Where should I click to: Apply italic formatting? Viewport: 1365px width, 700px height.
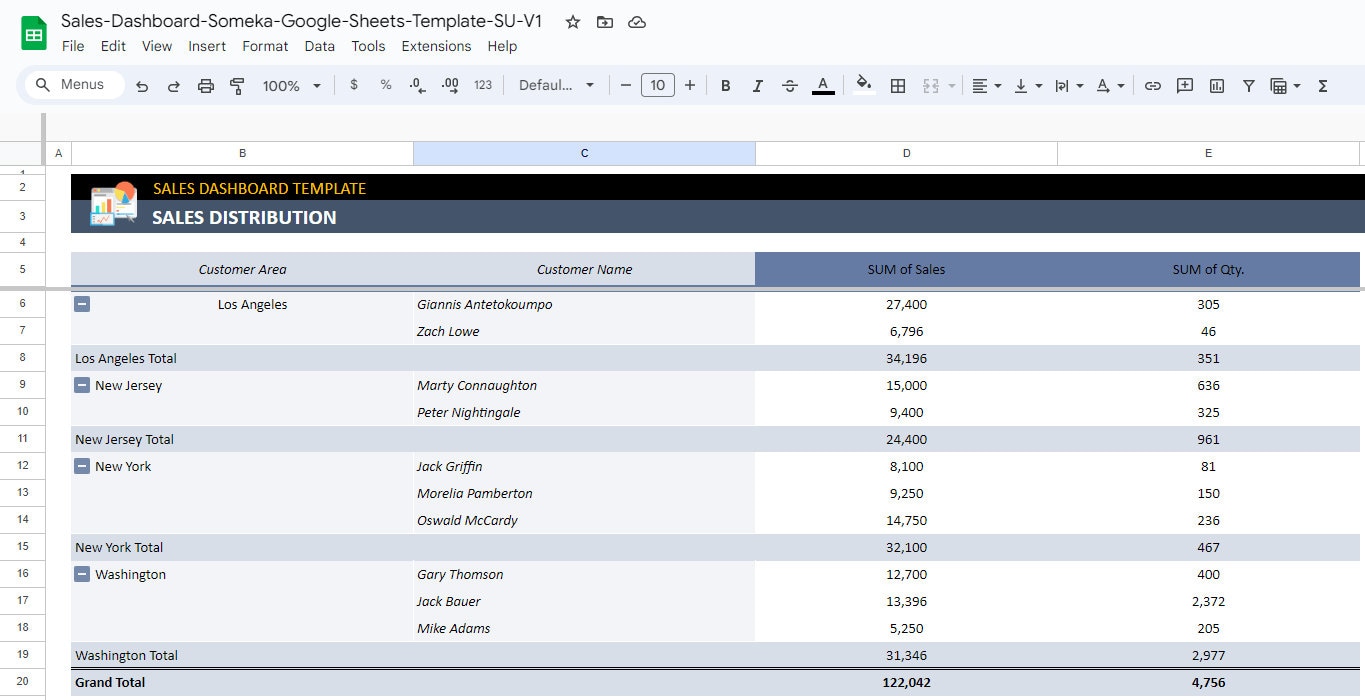(757, 85)
